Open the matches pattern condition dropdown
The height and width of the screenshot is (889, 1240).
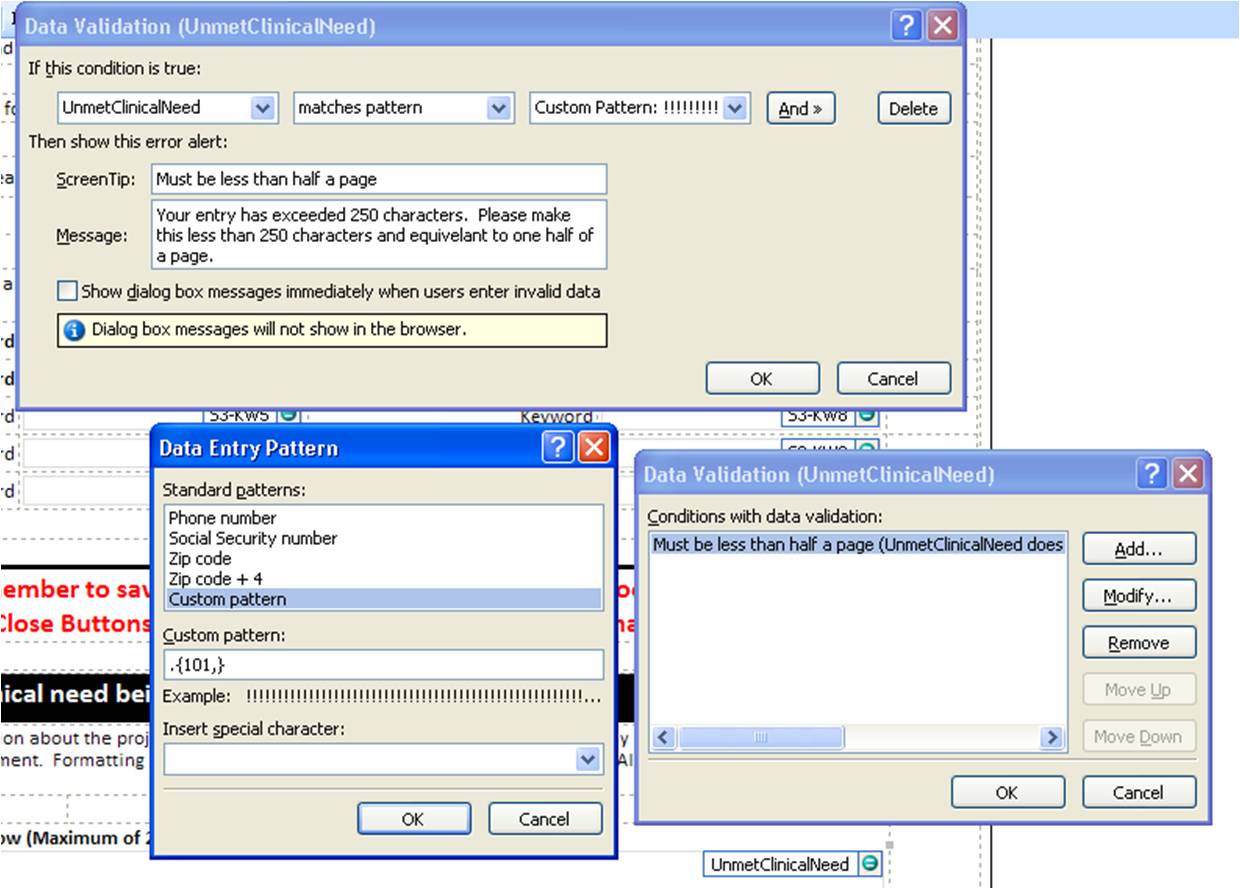point(498,108)
